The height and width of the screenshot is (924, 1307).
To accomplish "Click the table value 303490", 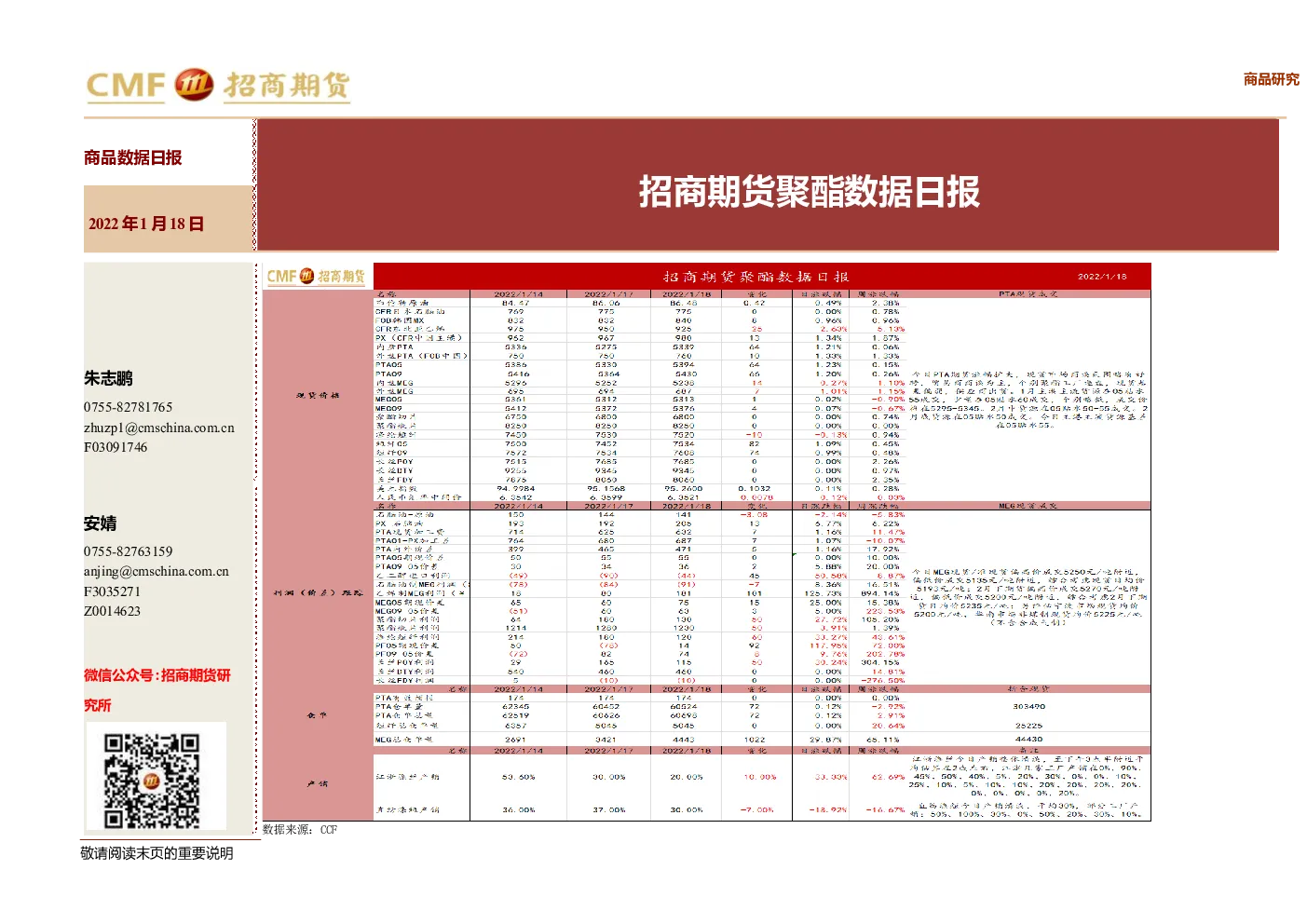I will tap(1028, 707).
